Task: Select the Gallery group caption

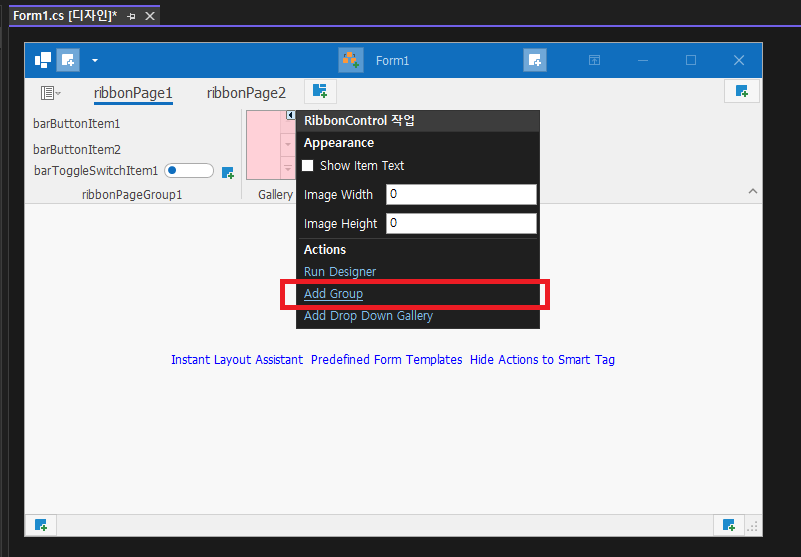Action: click(275, 195)
